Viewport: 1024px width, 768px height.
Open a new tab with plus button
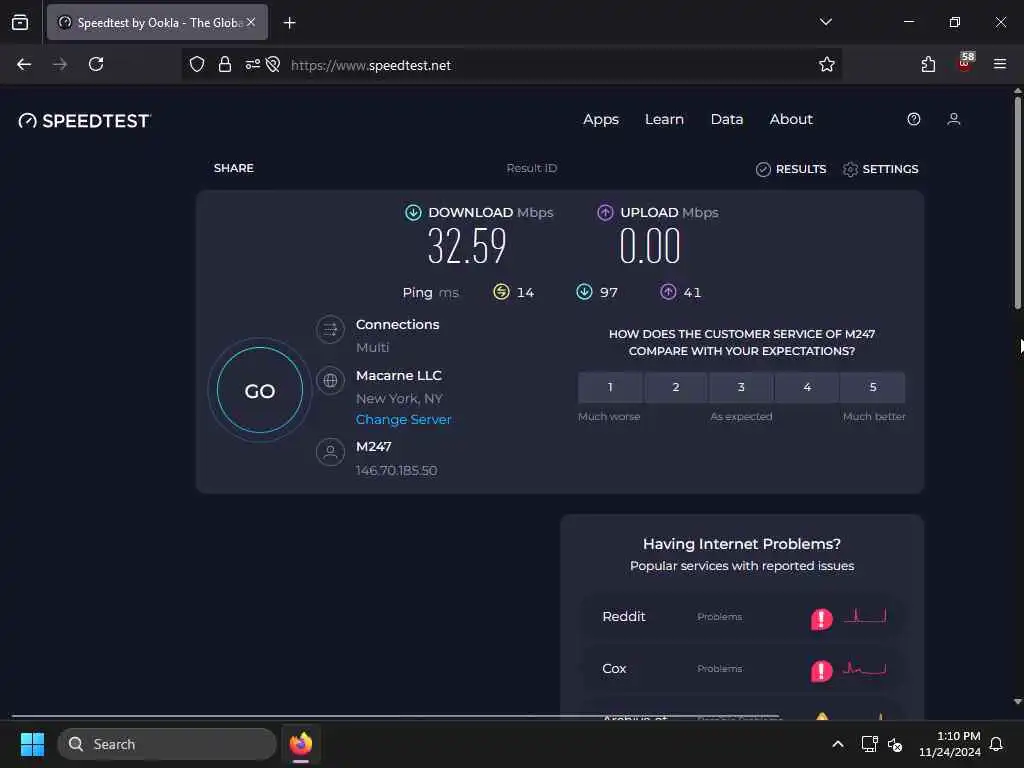[x=289, y=22]
